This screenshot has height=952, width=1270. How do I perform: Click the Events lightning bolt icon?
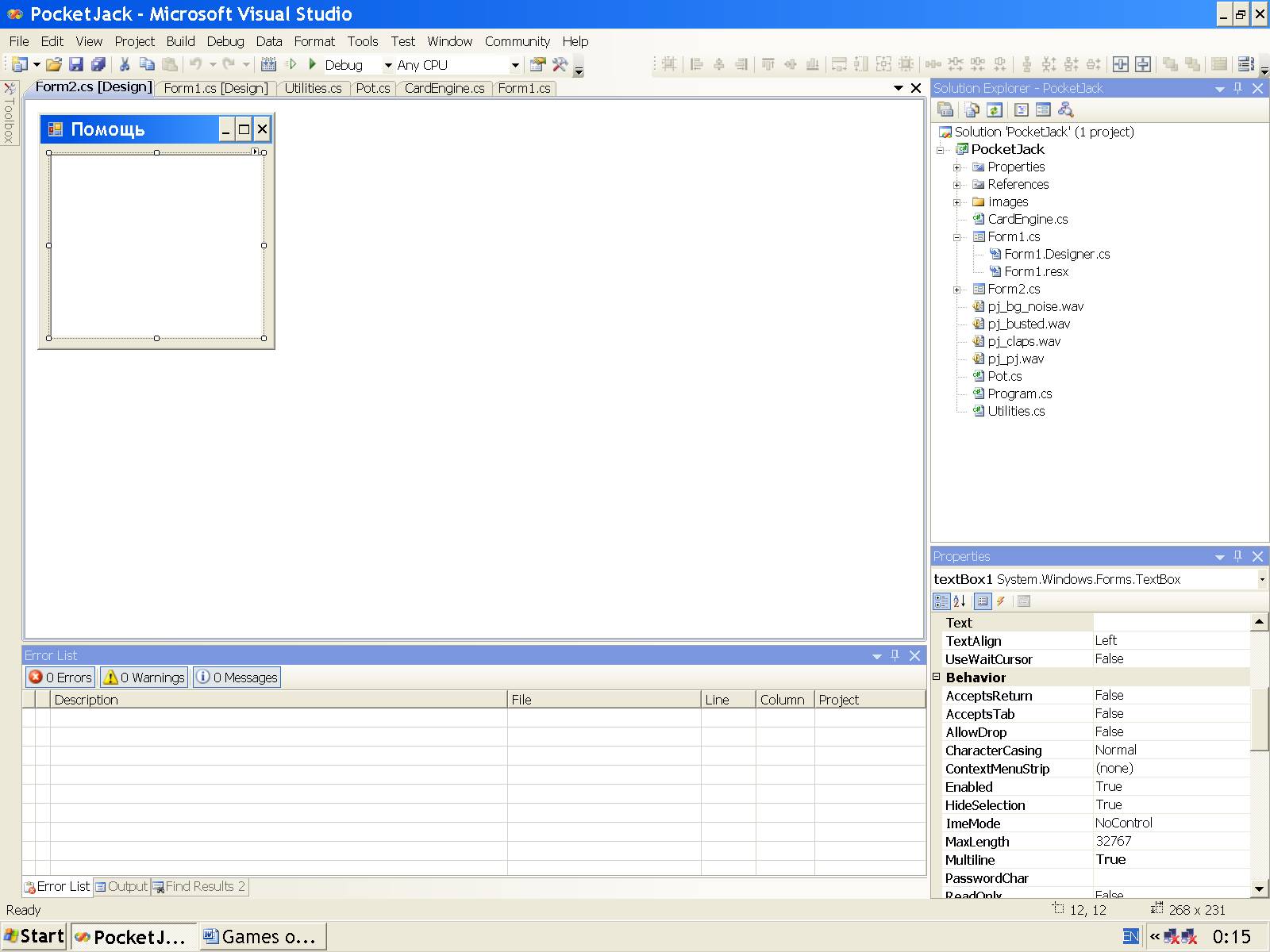[1002, 601]
